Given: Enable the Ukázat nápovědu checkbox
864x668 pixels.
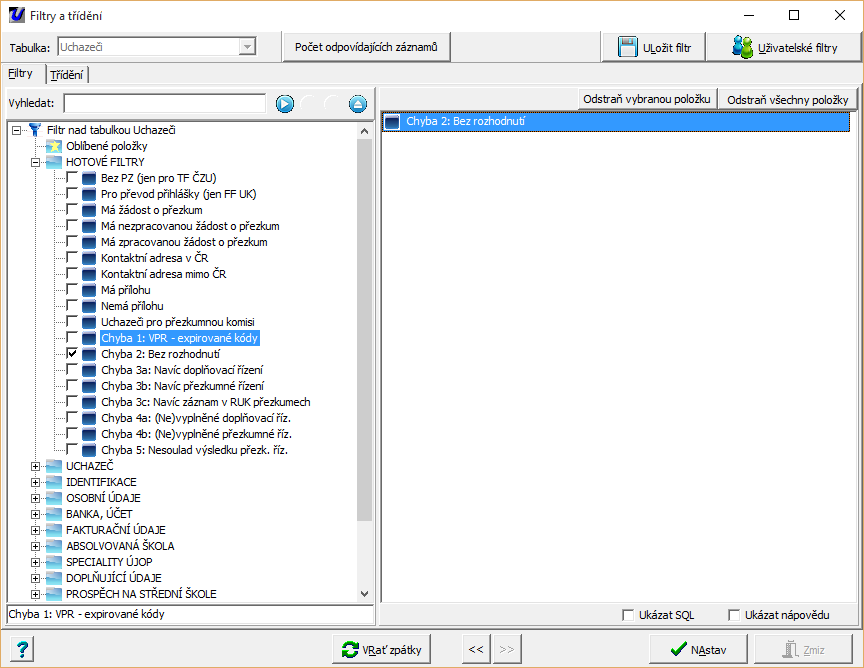Looking at the screenshot, I should point(734,615).
